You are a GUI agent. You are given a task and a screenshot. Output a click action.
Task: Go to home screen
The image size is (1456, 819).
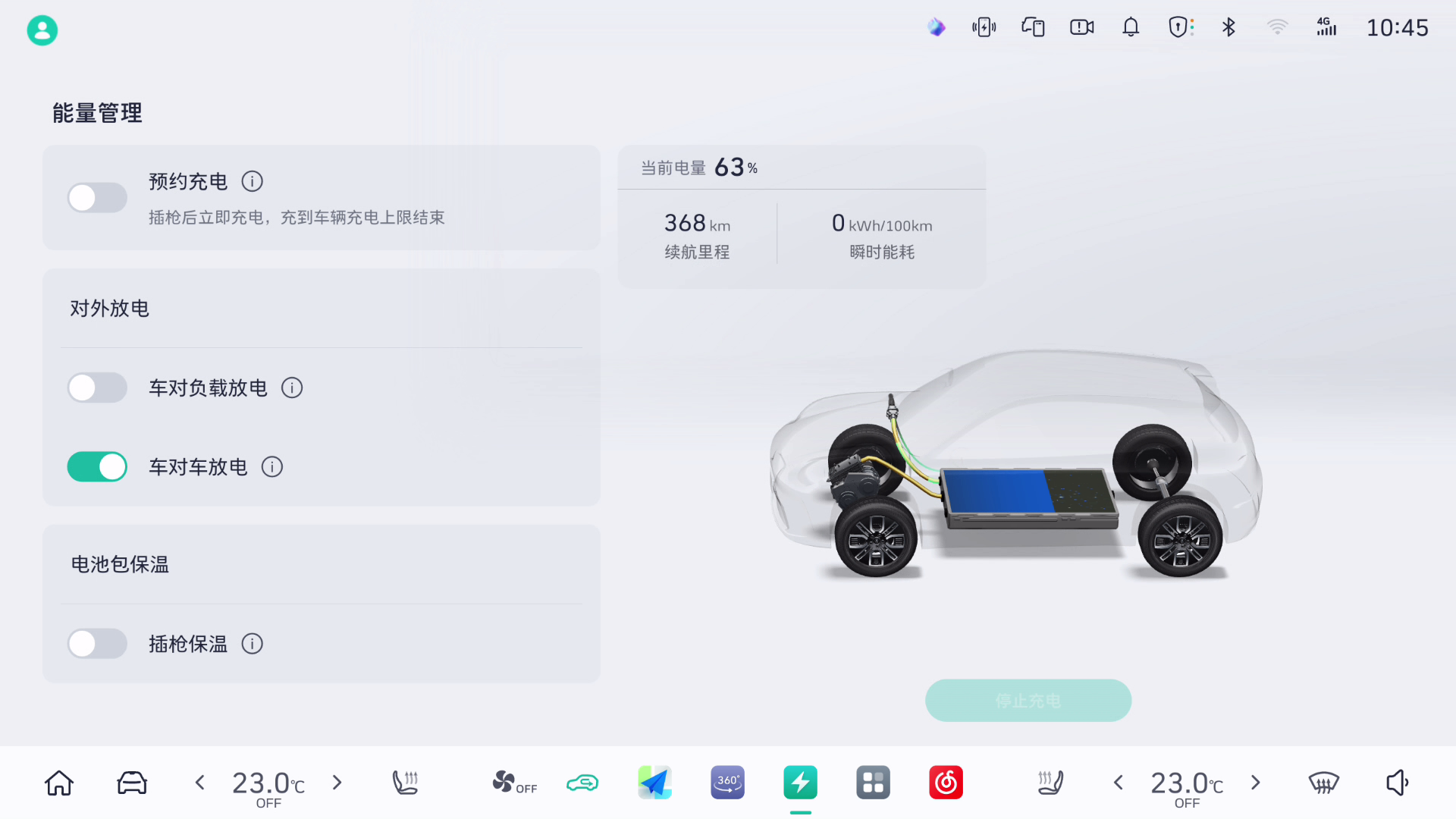click(x=58, y=782)
